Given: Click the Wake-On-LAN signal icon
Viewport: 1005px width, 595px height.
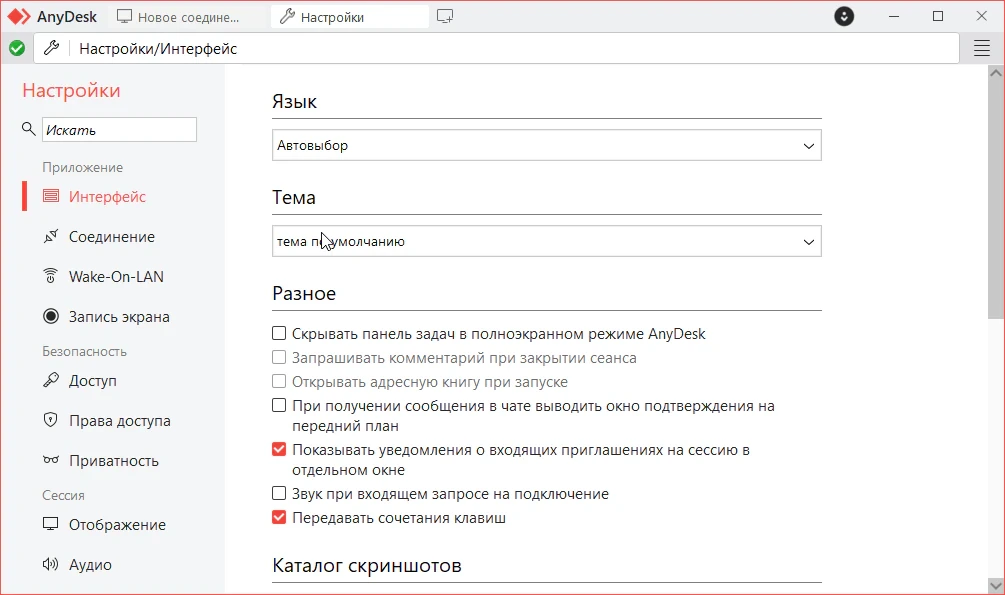Looking at the screenshot, I should coord(51,276).
